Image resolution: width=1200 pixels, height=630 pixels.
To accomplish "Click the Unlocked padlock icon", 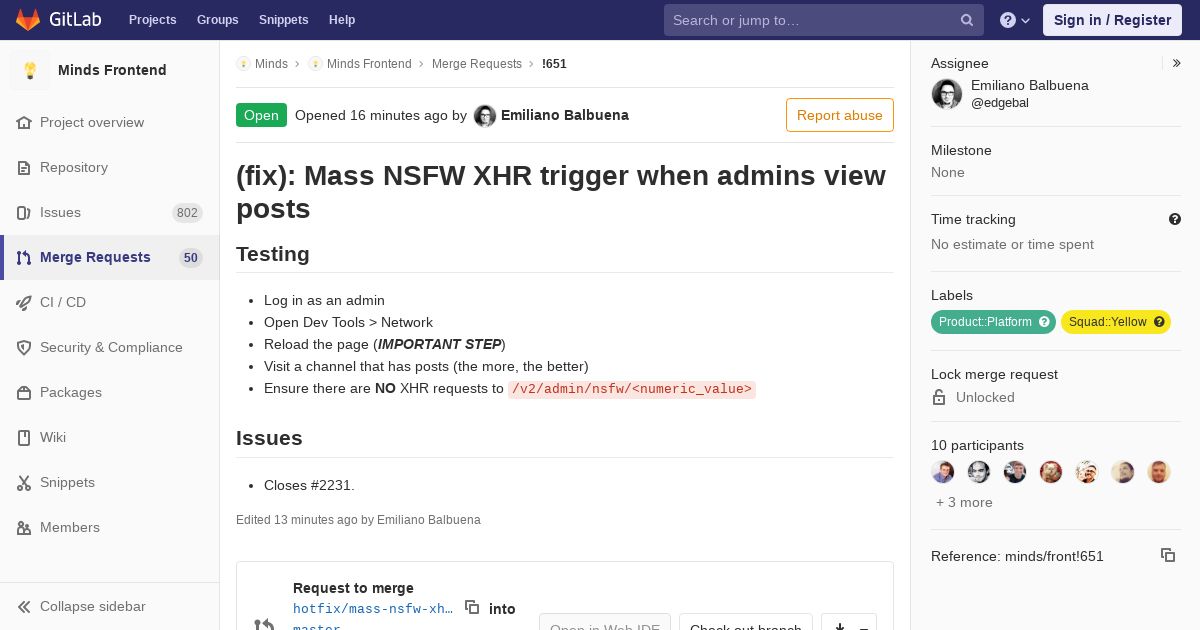I will click(x=939, y=397).
